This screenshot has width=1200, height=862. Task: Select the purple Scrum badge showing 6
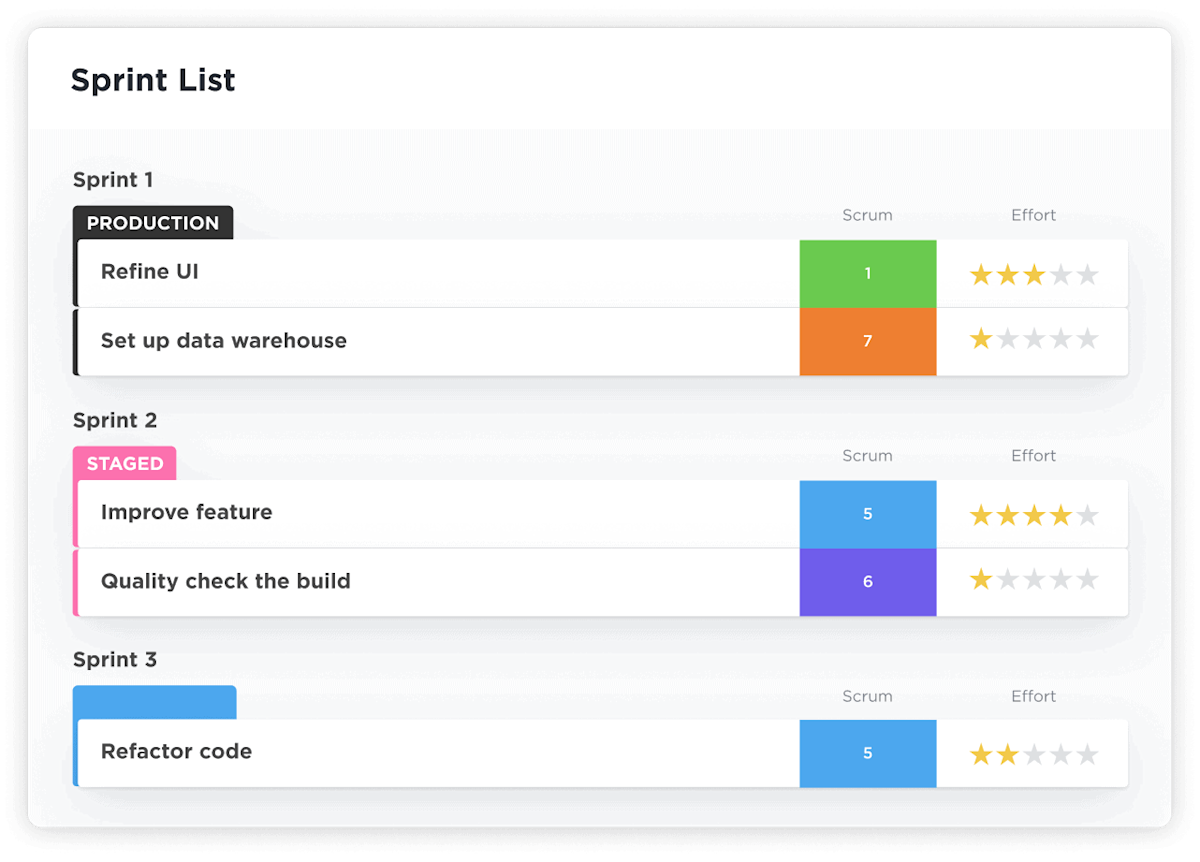[867, 582]
